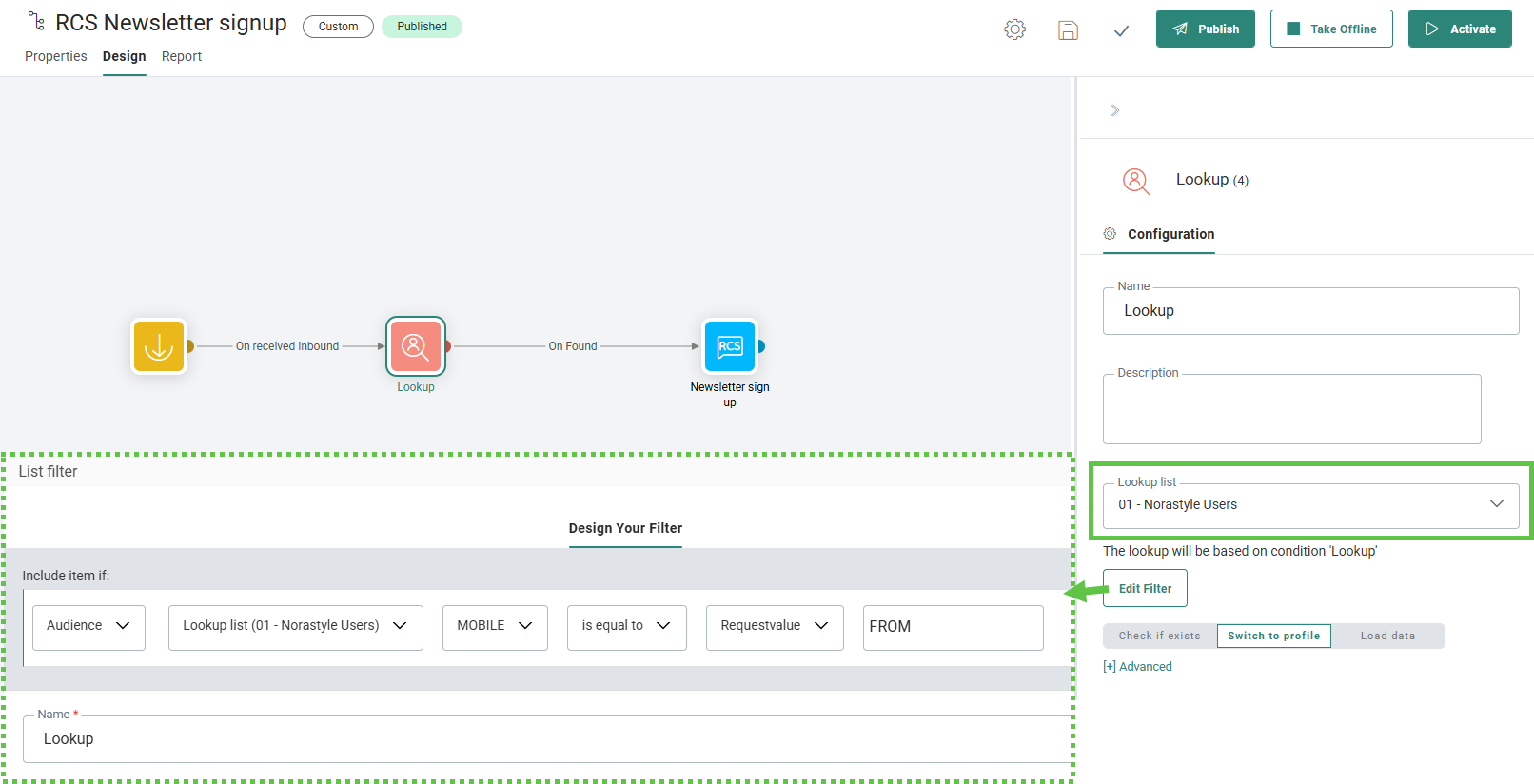Collapse the right panel chevron
The height and width of the screenshot is (784, 1534).
(1114, 110)
